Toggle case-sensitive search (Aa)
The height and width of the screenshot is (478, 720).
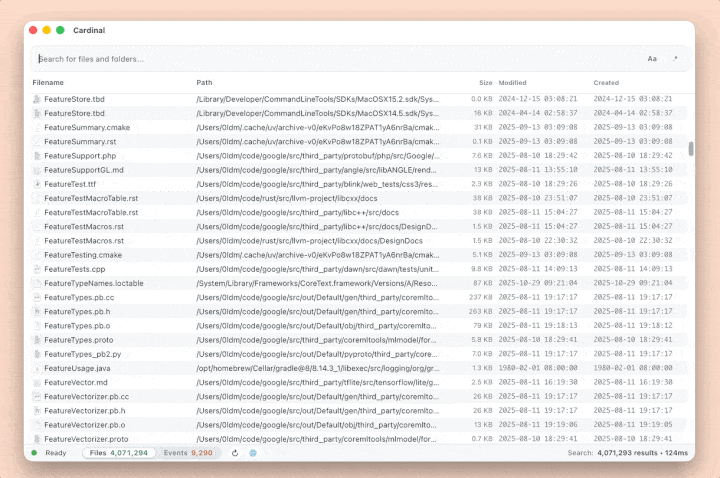click(x=652, y=59)
